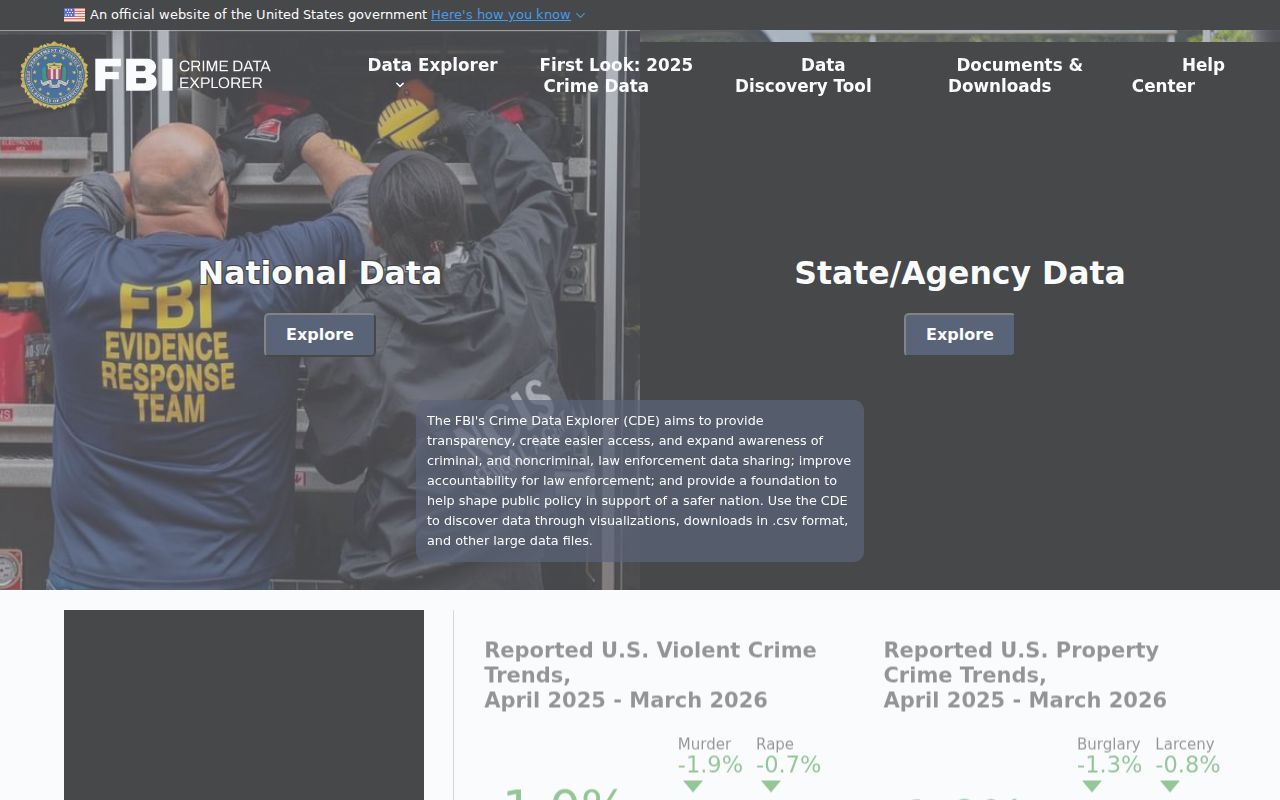This screenshot has width=1280, height=800.
Task: Click the Burglary -1.3% value
Action: [x=1109, y=765]
